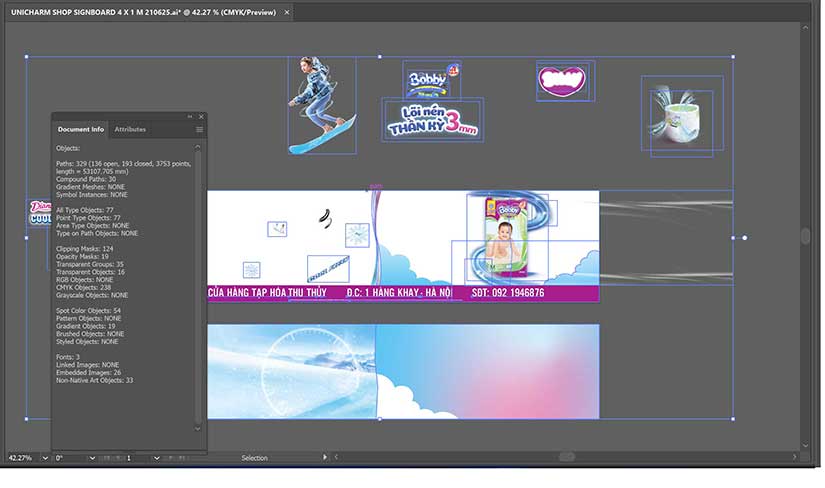Click the 'Type on Path Objects: NONE' line
The image size is (825, 488).
tap(97, 233)
